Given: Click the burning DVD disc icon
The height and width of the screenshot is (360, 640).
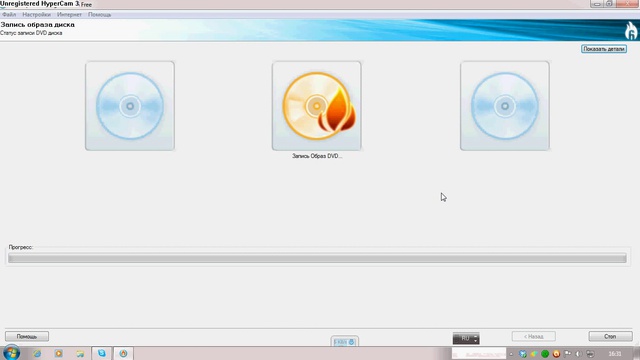Looking at the screenshot, I should (317, 106).
